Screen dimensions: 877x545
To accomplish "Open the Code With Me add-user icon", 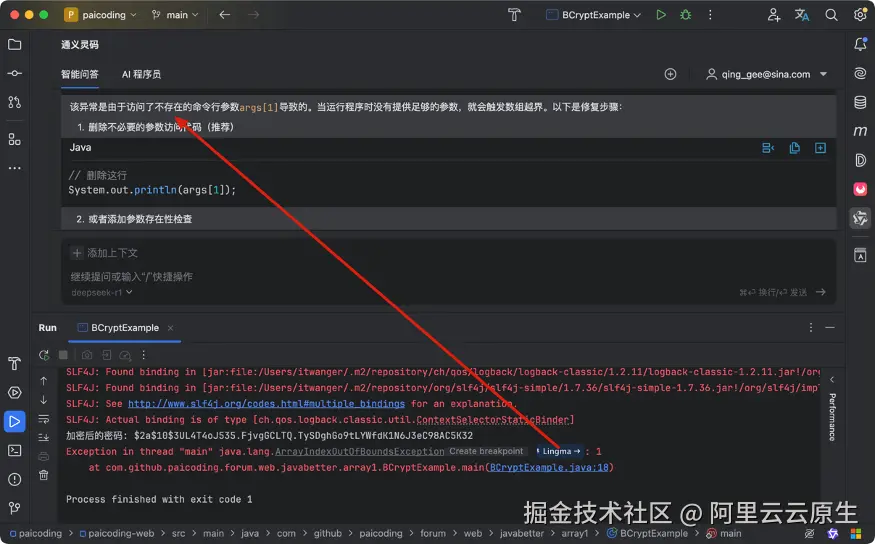I will point(774,15).
